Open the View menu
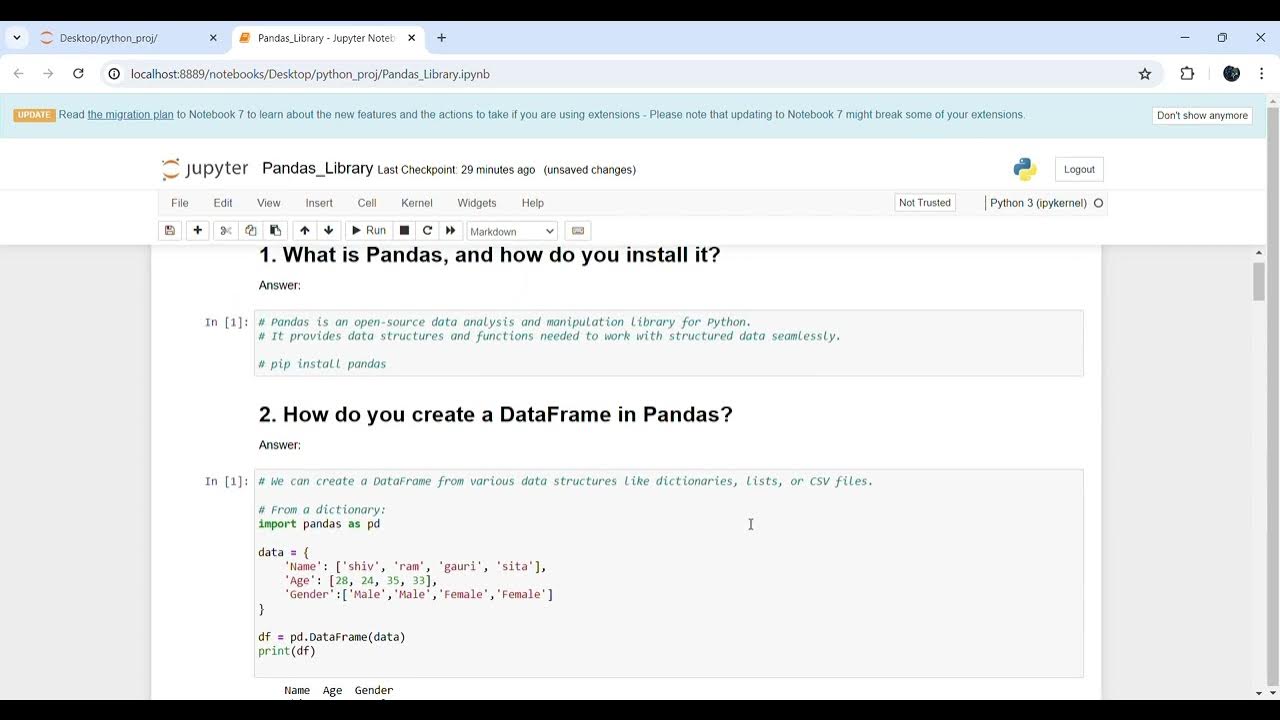This screenshot has width=1280, height=720. click(269, 203)
